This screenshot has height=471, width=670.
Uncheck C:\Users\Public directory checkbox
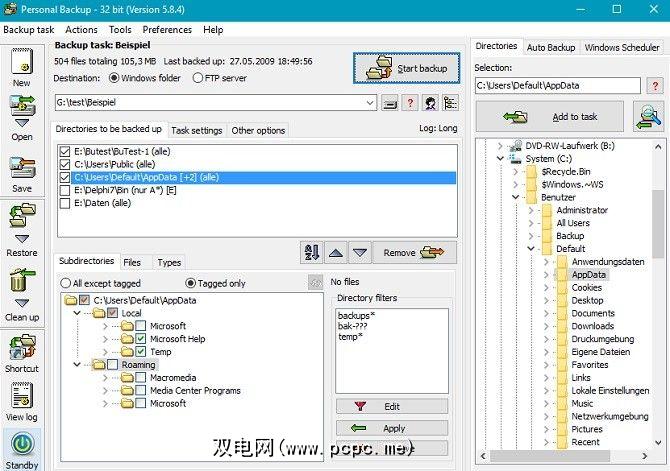point(65,164)
